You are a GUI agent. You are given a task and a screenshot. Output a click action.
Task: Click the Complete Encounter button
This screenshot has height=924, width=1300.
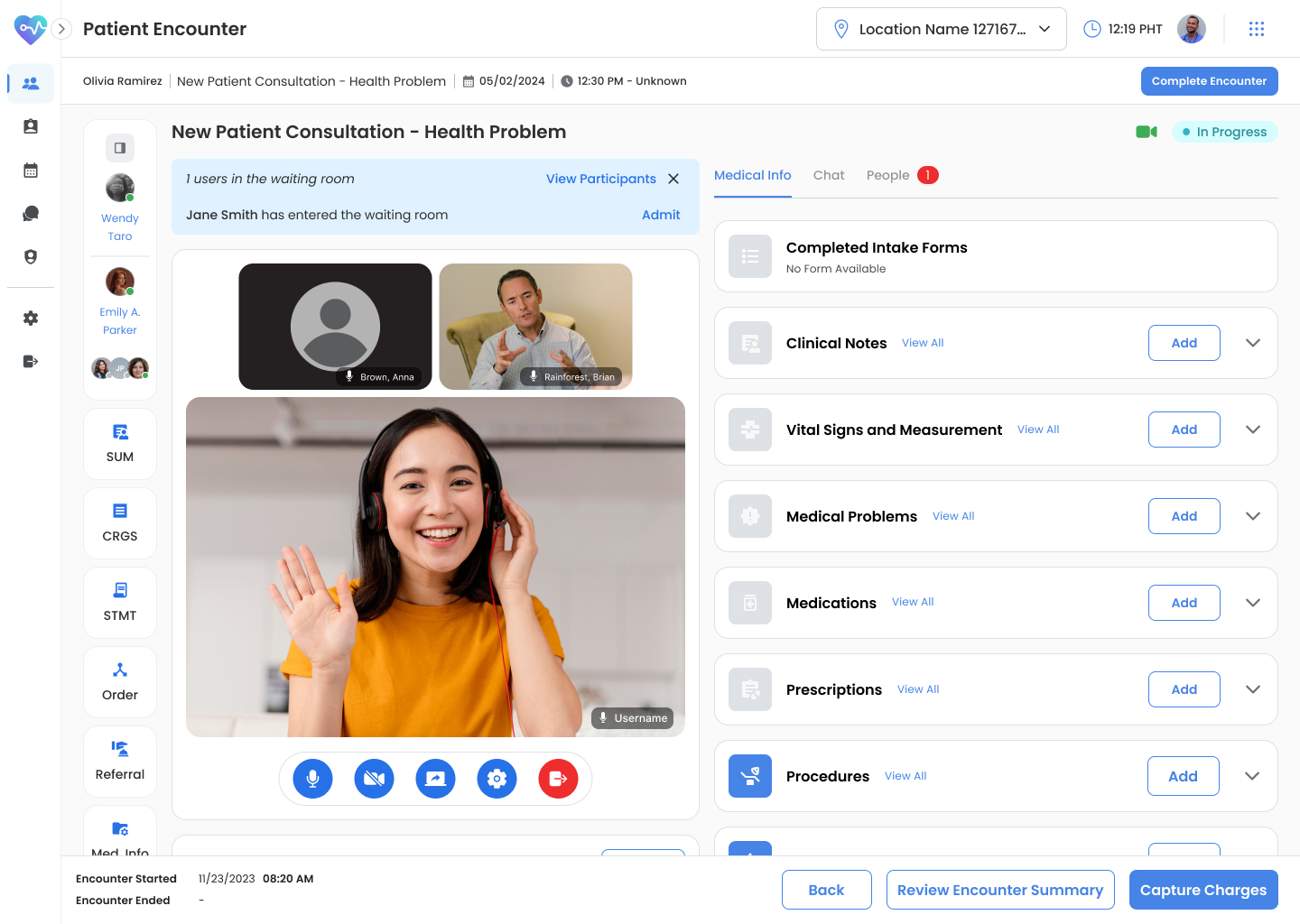1209,80
